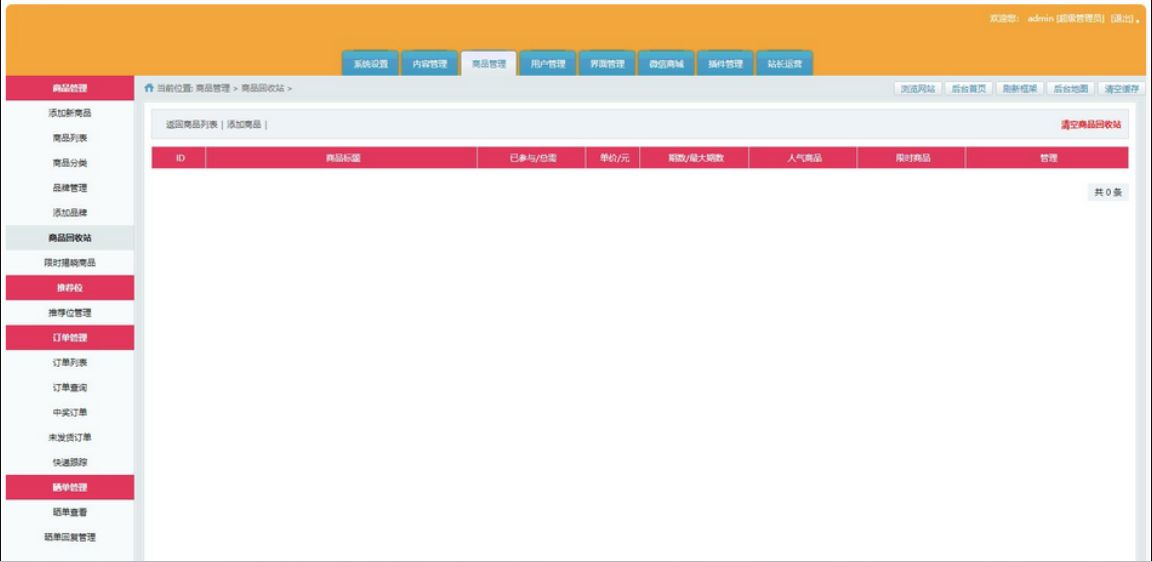Open 未发货订单 in the sidebar
The width and height of the screenshot is (1152, 562).
[70, 438]
